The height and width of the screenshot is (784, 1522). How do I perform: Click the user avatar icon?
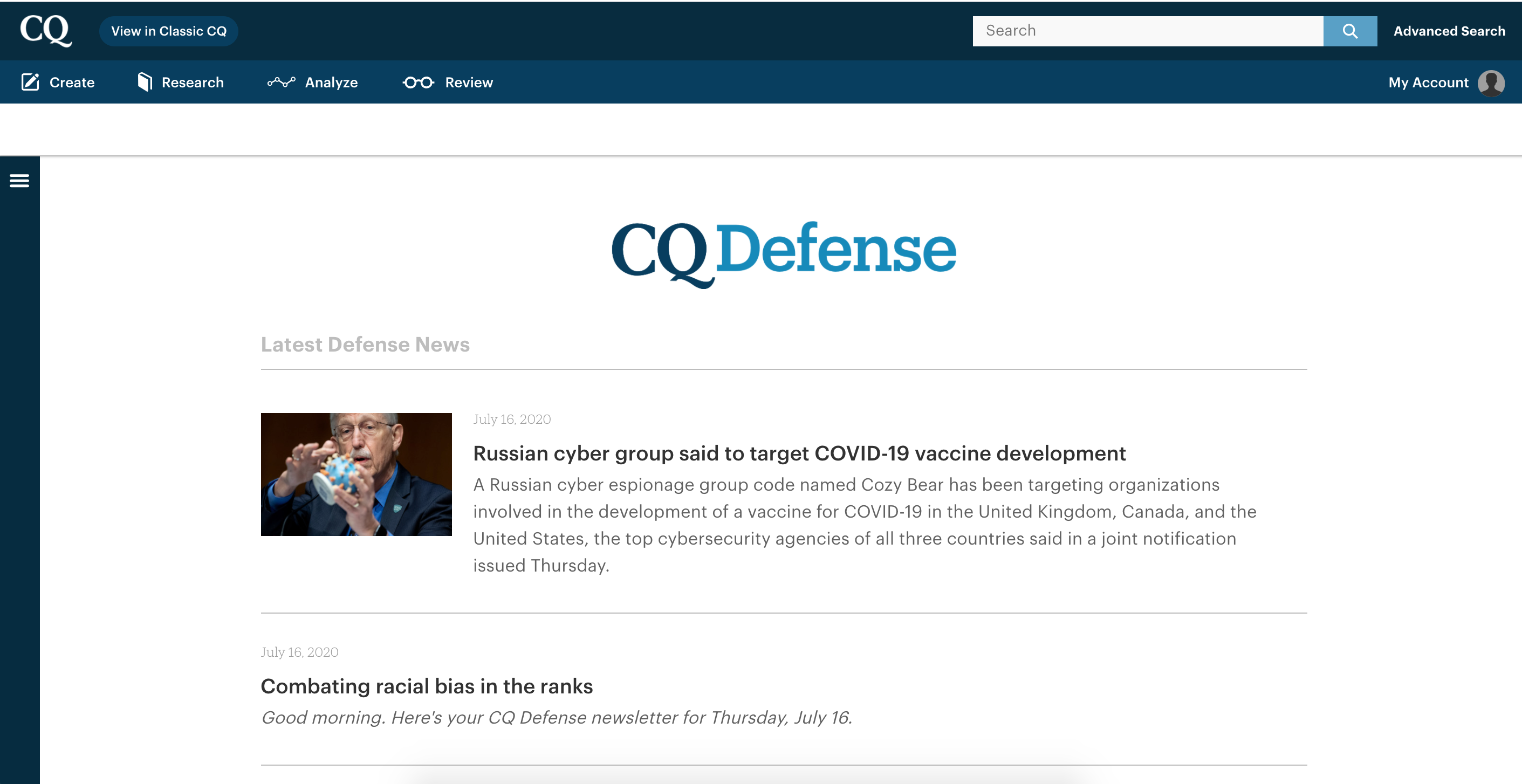tap(1491, 82)
